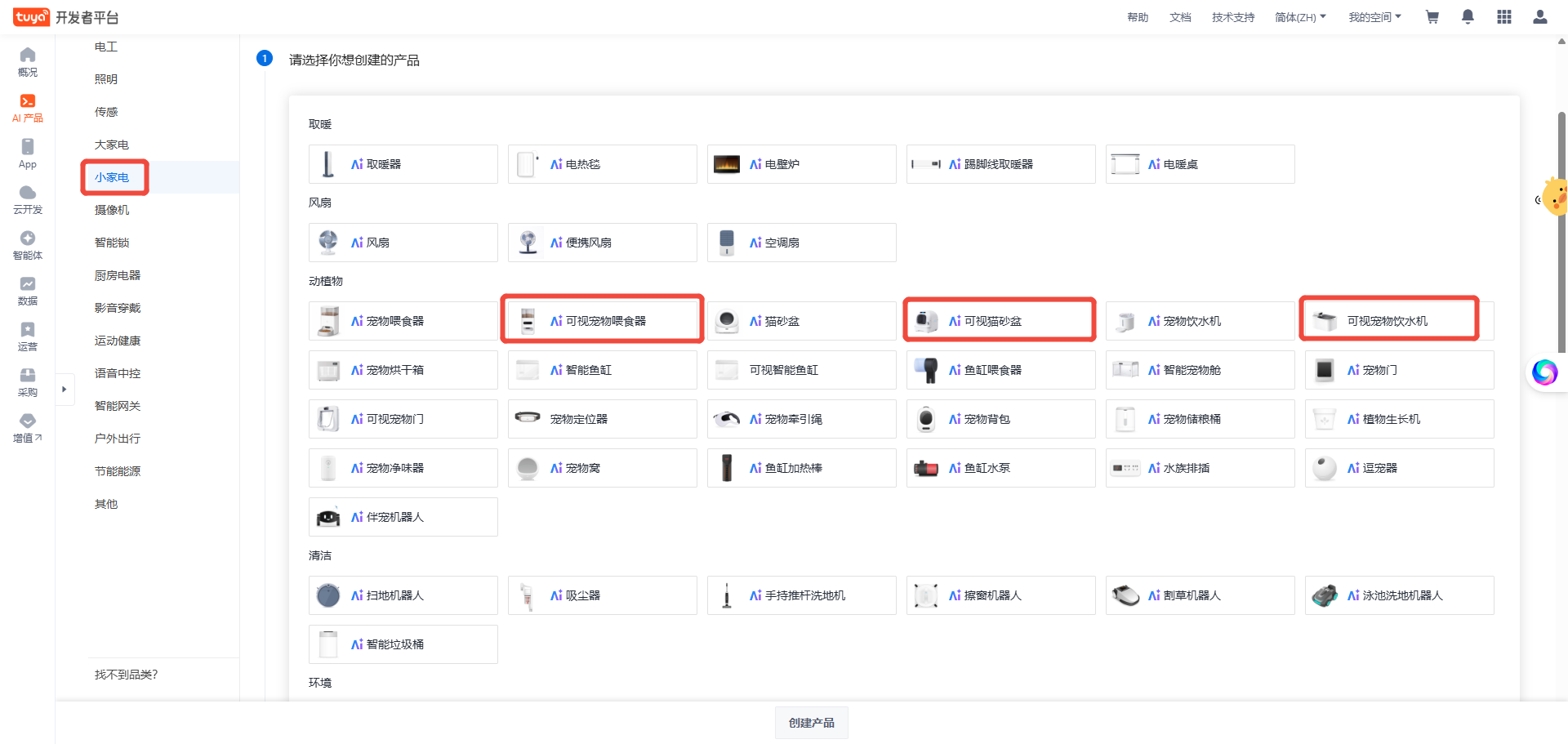Switch to the 摄像机 category
Viewport: 1568px width, 744px height.
click(x=112, y=210)
